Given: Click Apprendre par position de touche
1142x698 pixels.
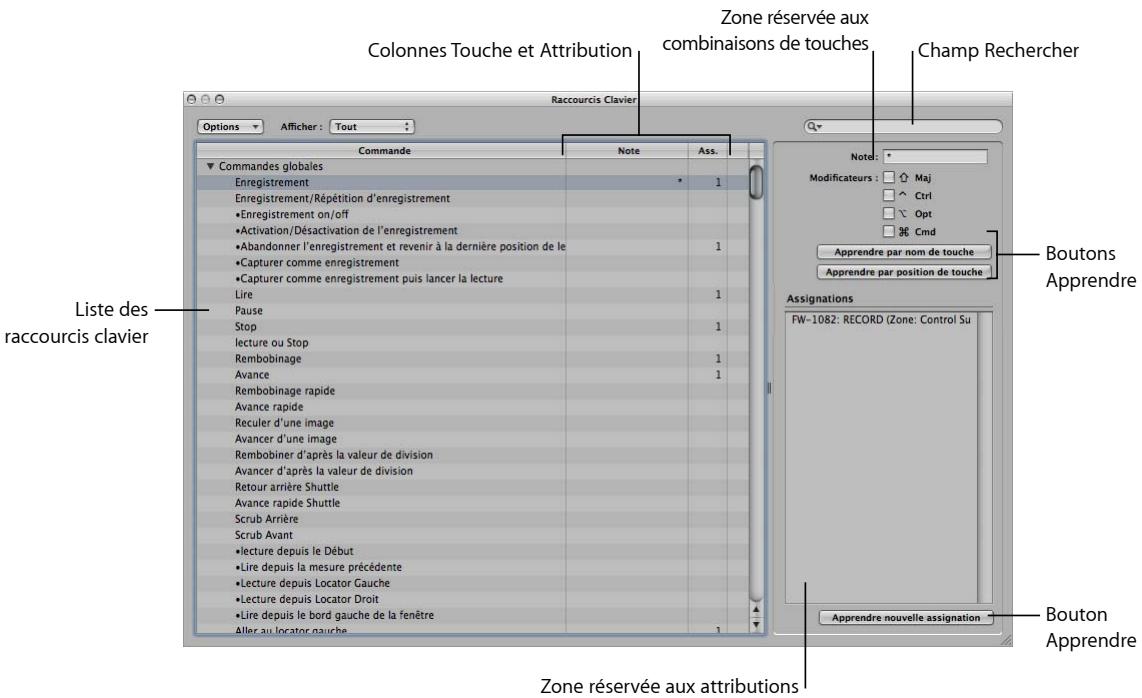Looking at the screenshot, I should [904, 272].
